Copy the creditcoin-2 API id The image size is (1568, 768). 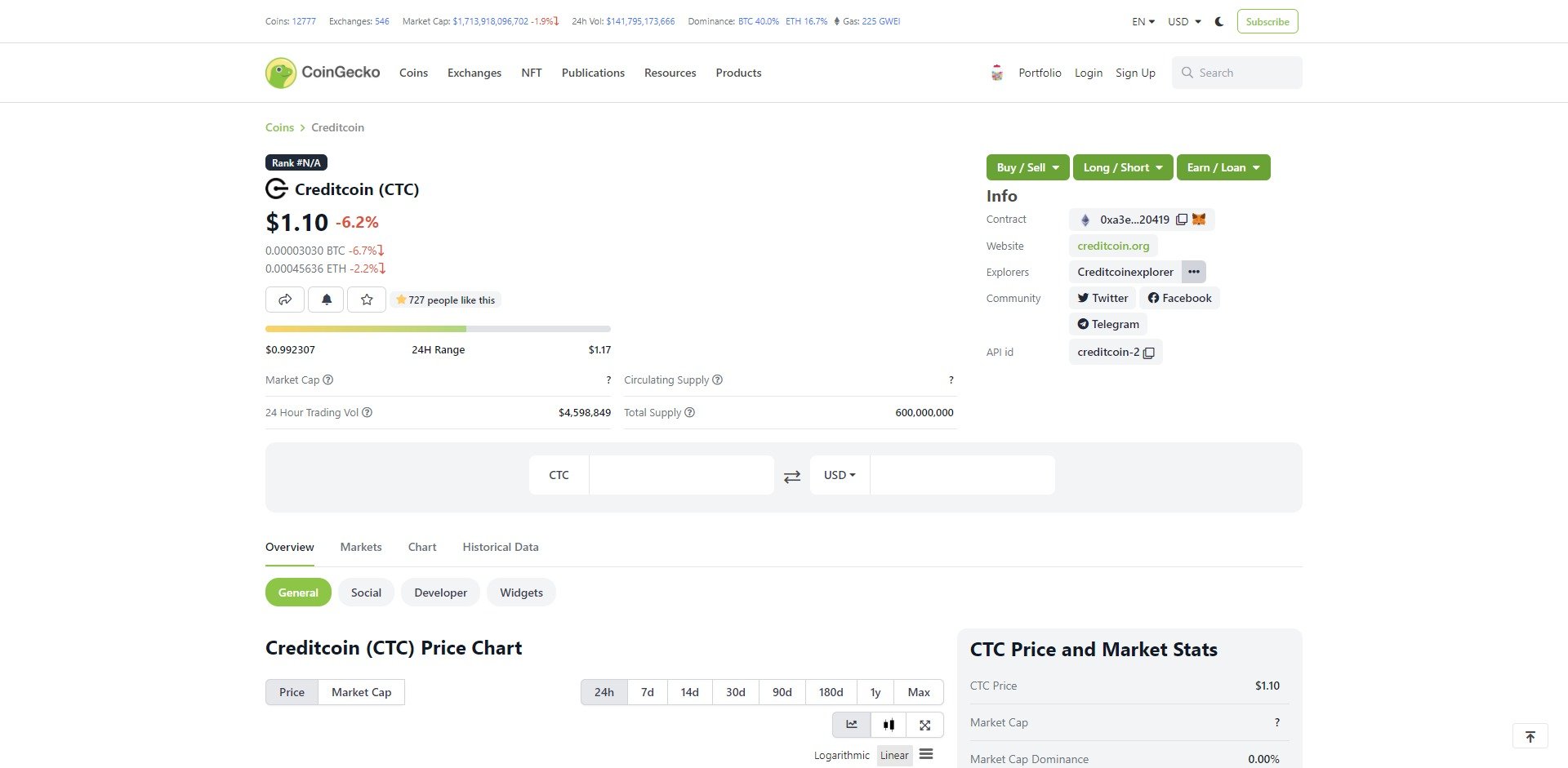(x=1148, y=353)
